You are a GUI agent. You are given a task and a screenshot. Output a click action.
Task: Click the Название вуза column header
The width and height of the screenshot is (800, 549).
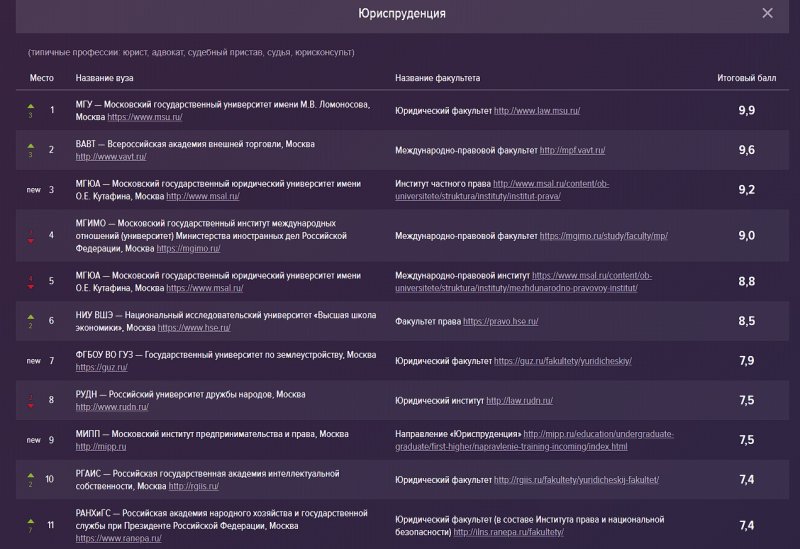(105, 78)
